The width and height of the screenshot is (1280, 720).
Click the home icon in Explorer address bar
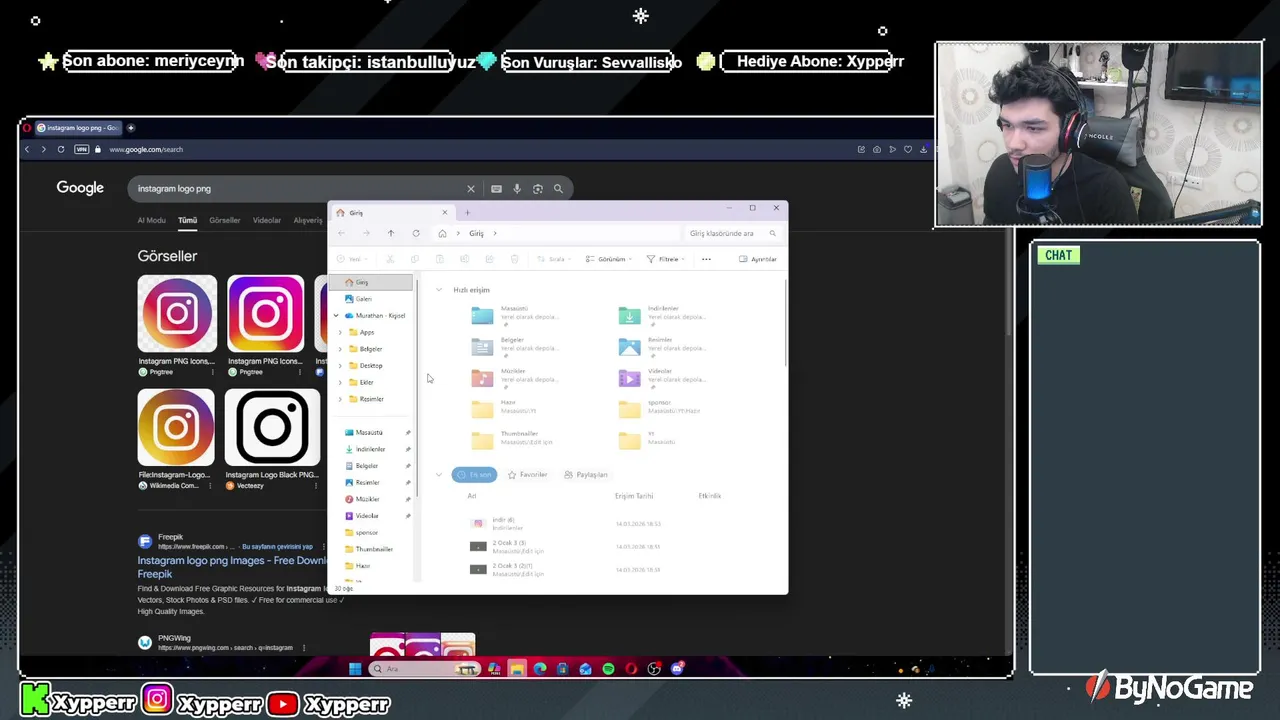pyautogui.click(x=442, y=233)
